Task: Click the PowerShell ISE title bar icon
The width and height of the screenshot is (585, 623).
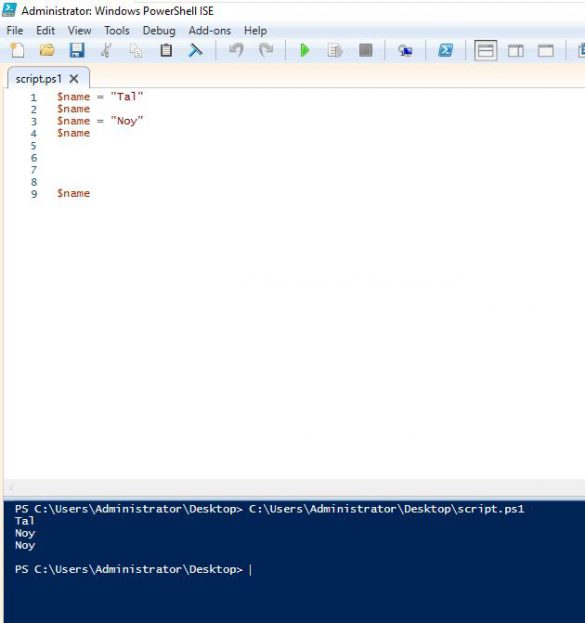Action: pos(9,10)
